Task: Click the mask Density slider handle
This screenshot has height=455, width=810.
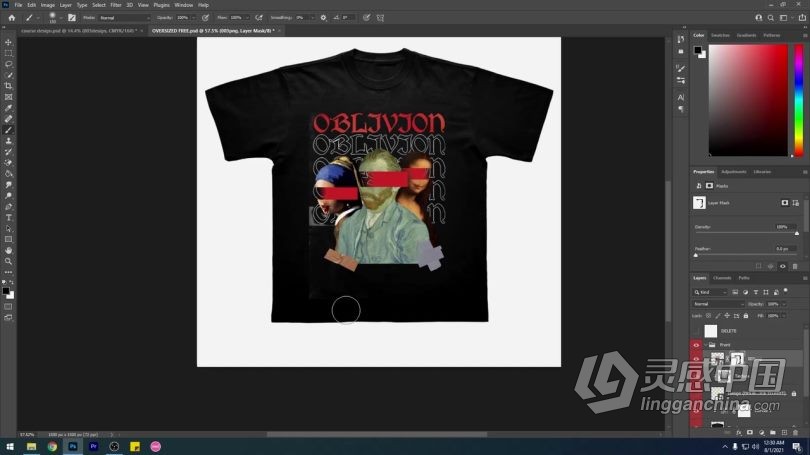Action: [797, 233]
